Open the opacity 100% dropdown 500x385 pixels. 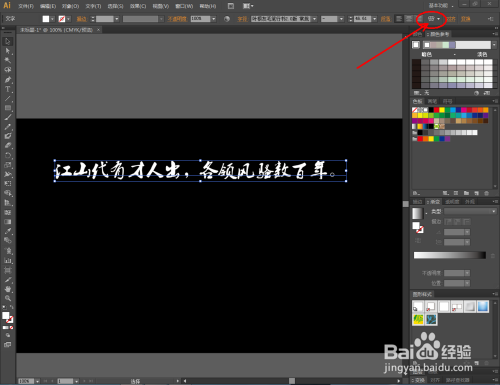tap(214, 19)
